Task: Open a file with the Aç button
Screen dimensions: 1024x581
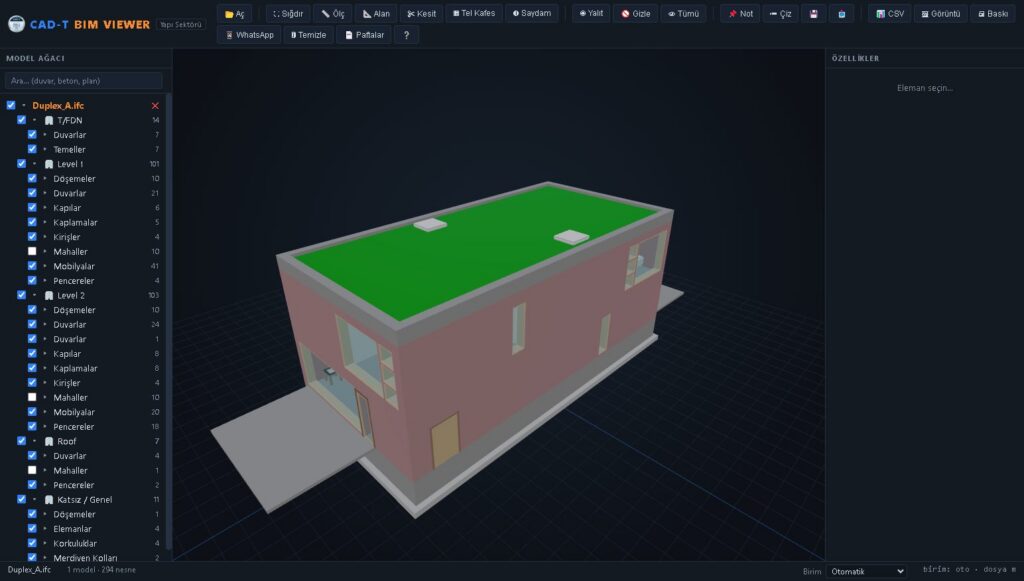Action: [x=234, y=14]
